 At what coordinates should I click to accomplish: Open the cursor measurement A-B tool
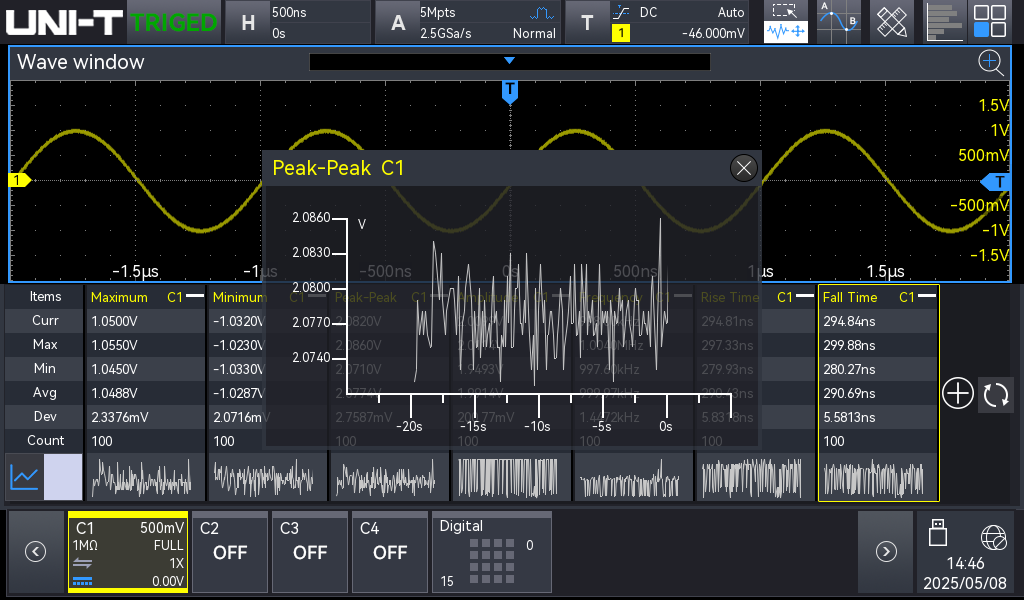(x=838, y=22)
